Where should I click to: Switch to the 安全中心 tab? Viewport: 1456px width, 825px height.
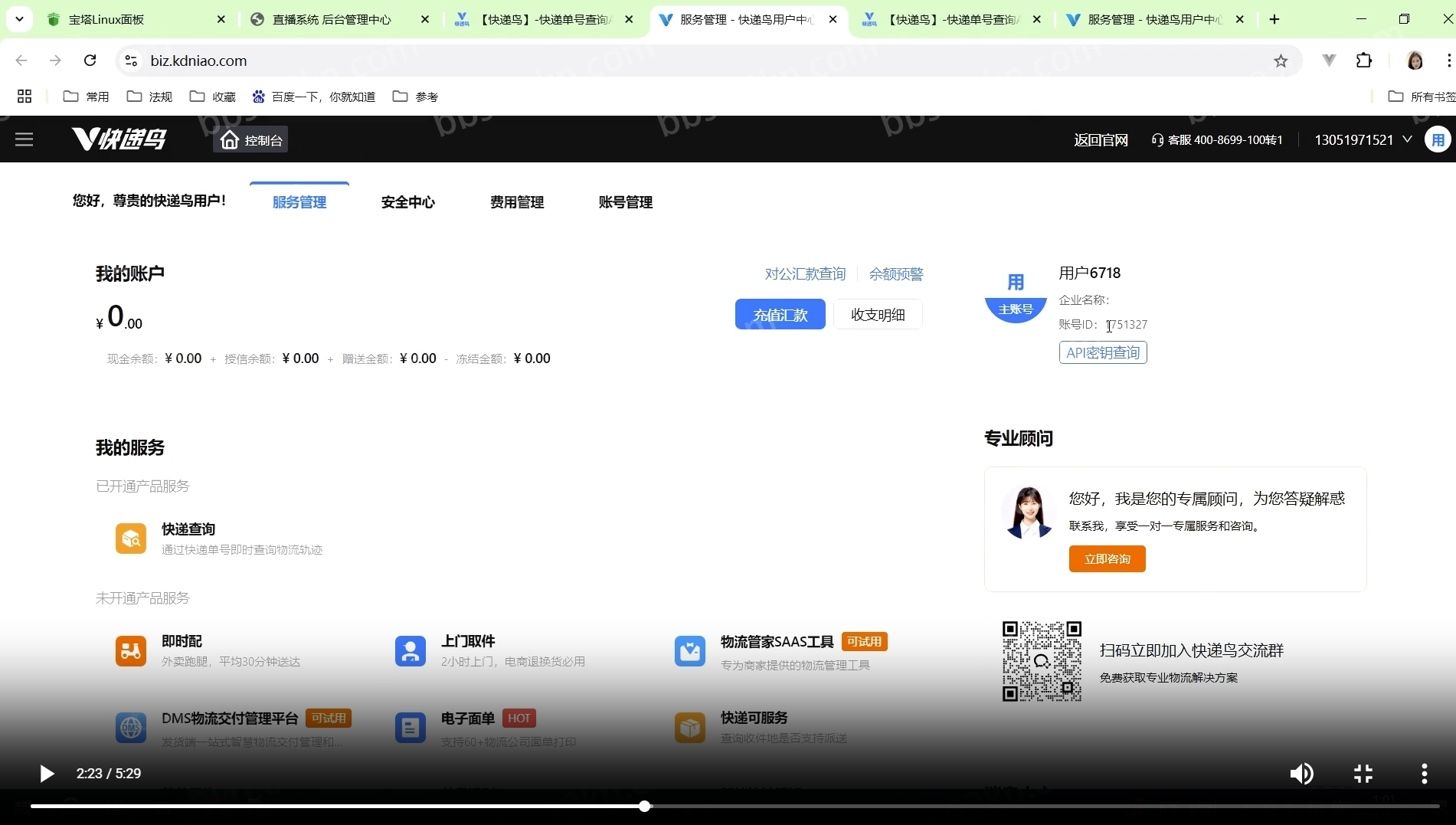[408, 202]
